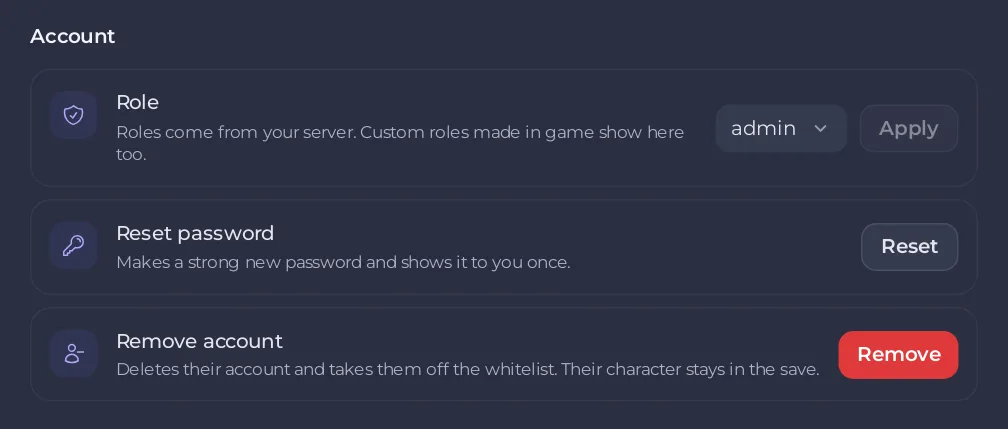This screenshot has width=1008, height=429.
Task: Open the admin role dropdown
Action: [x=781, y=129]
